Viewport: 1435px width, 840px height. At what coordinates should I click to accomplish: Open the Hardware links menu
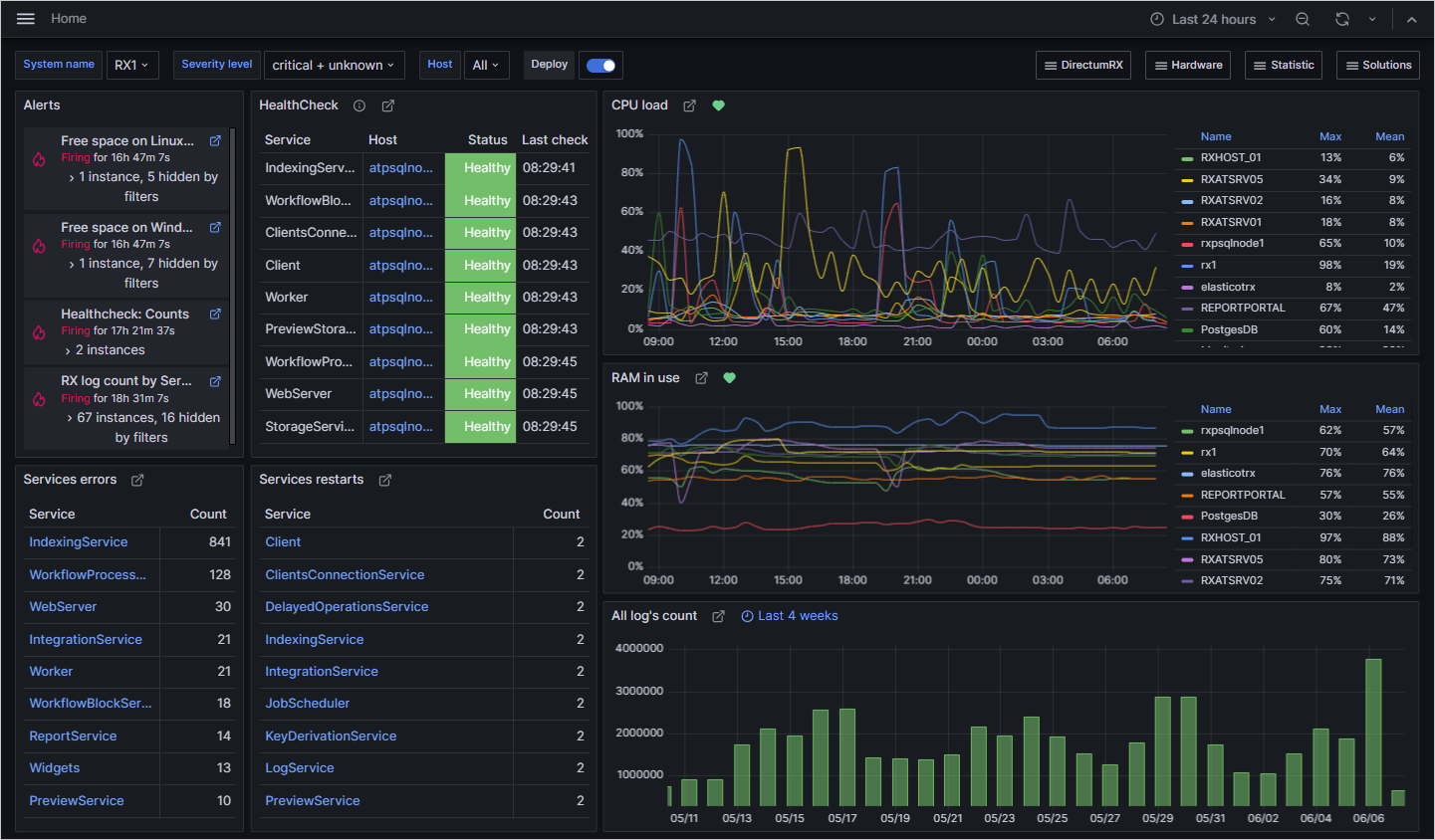tap(1187, 66)
